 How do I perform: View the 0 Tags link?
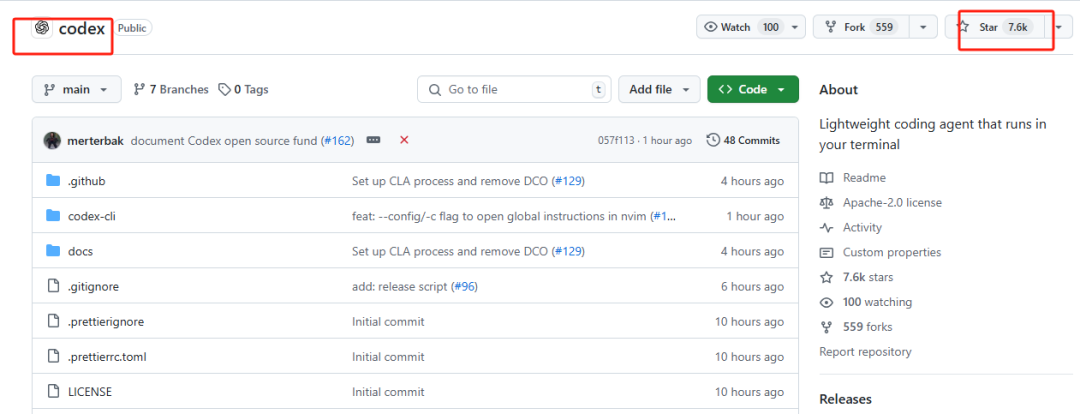click(x=244, y=90)
